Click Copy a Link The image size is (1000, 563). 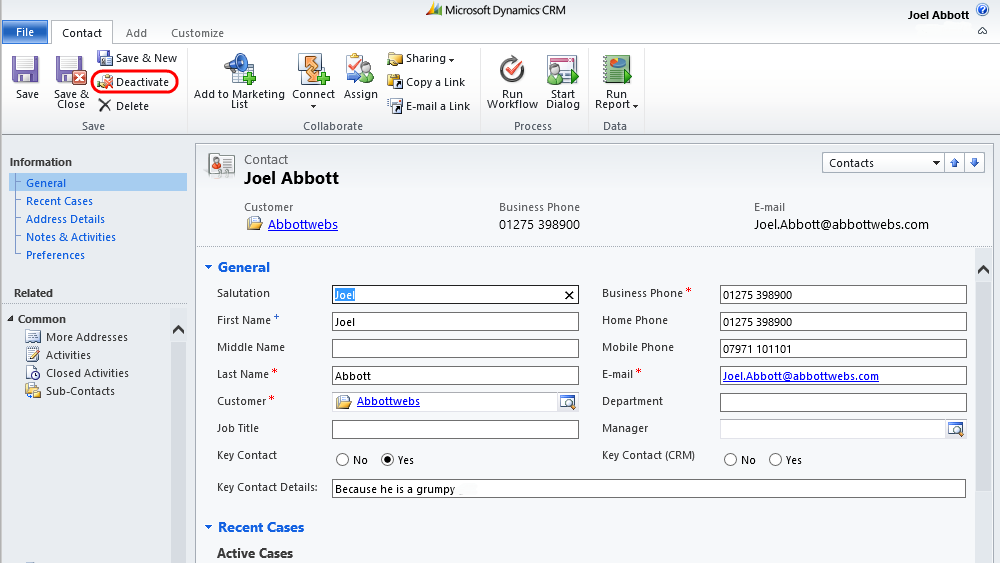(426, 82)
